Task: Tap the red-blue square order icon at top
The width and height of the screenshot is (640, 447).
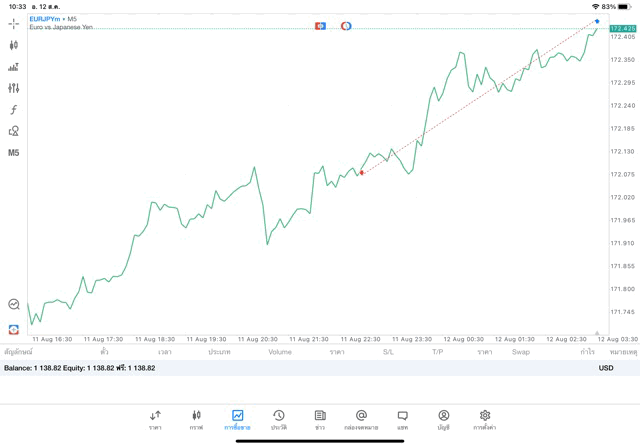Action: [x=320, y=25]
